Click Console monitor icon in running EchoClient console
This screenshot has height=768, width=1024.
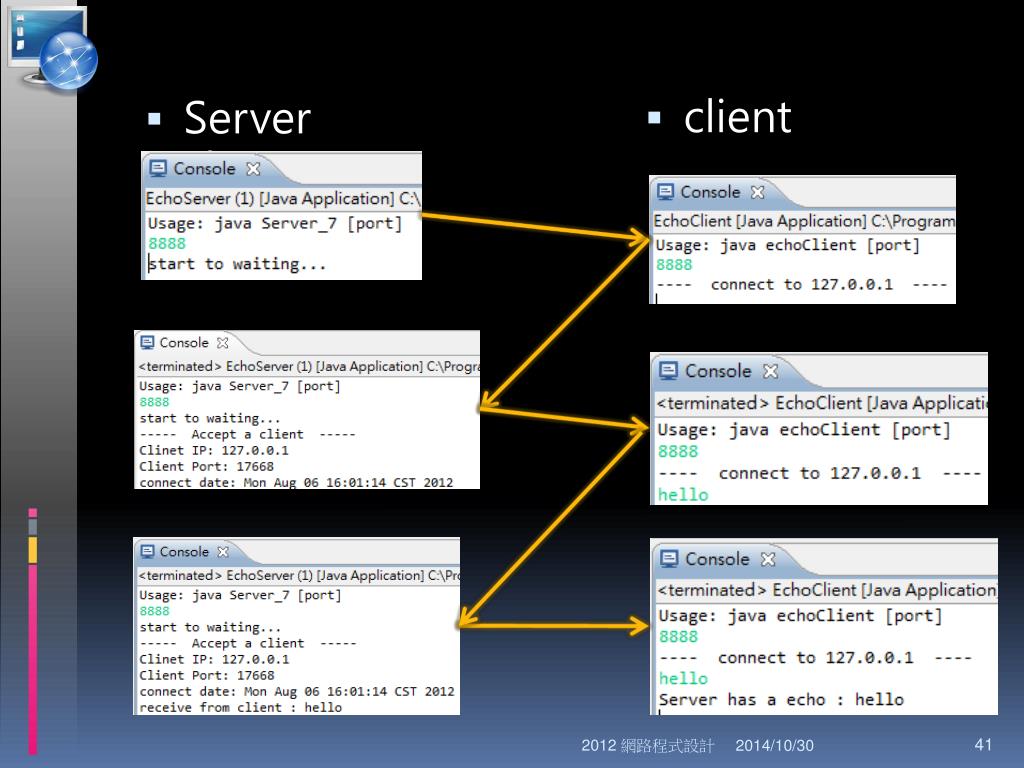[665, 192]
